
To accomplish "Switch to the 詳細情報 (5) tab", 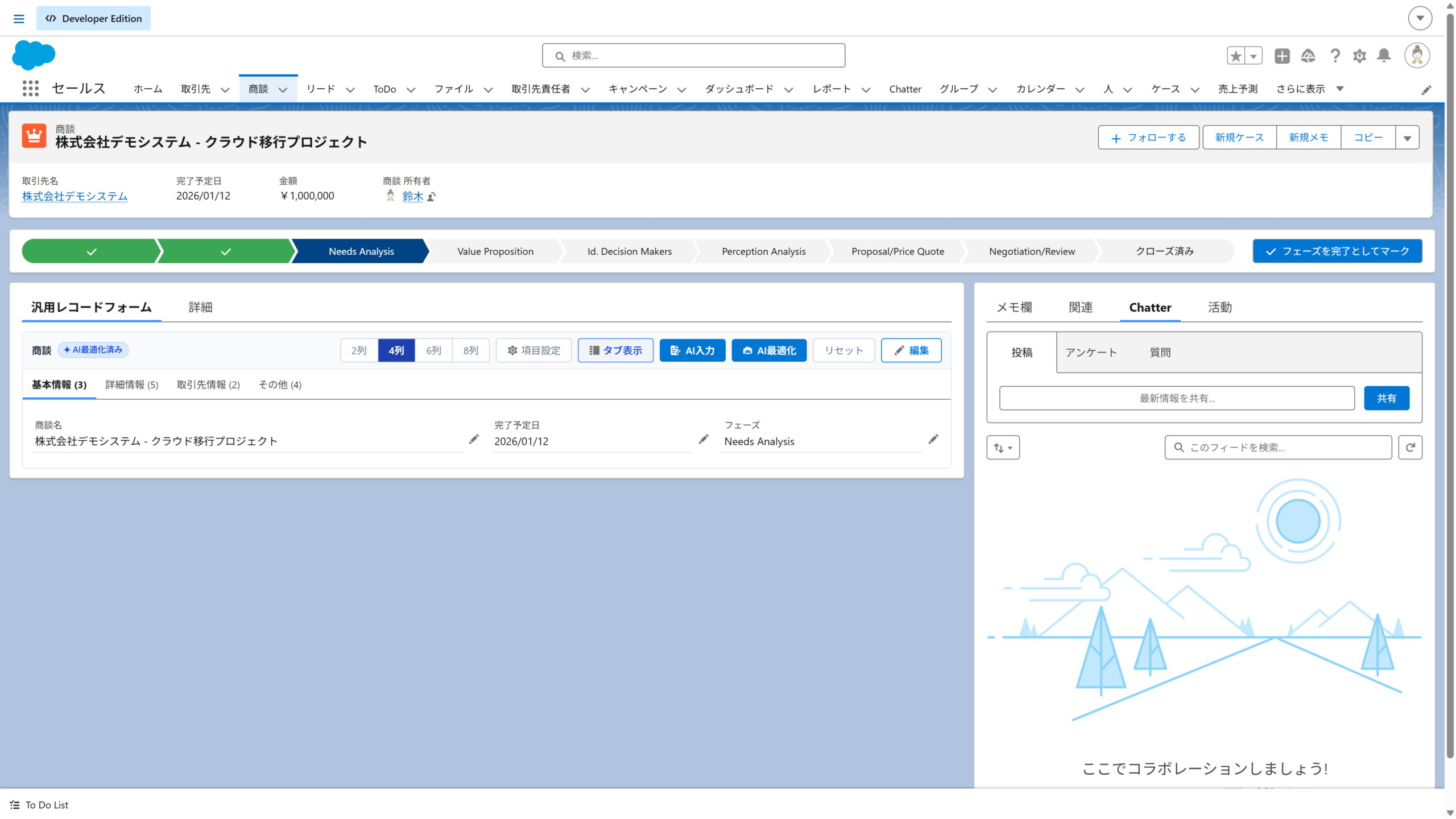I will click(x=131, y=385).
